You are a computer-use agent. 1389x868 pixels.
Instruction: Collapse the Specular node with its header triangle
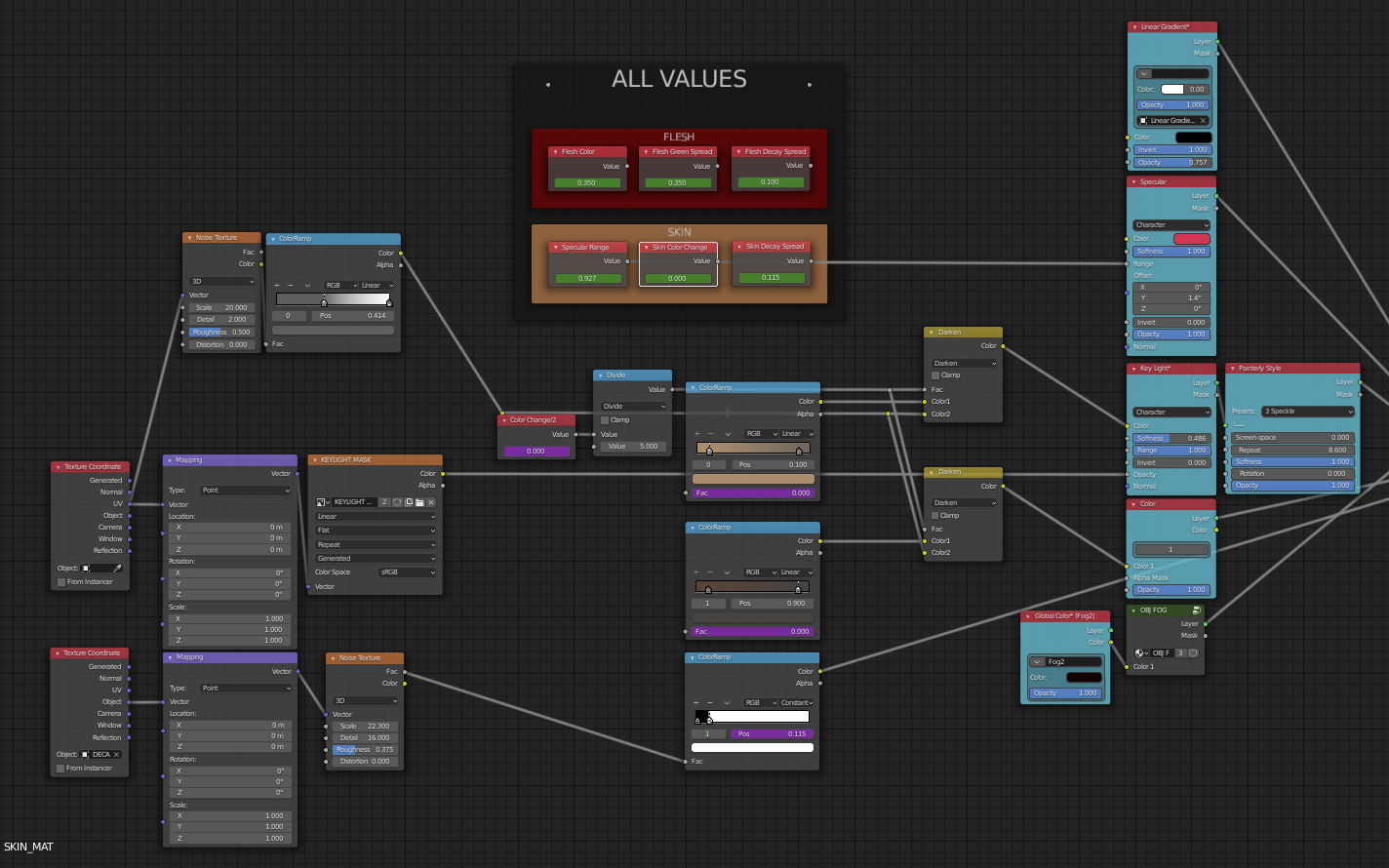1134,181
